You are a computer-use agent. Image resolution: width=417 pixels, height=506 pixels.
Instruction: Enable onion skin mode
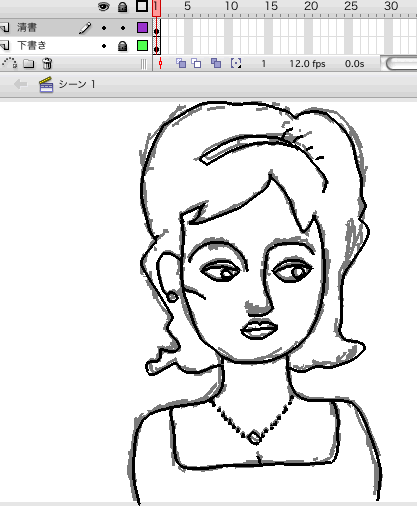coord(181,63)
